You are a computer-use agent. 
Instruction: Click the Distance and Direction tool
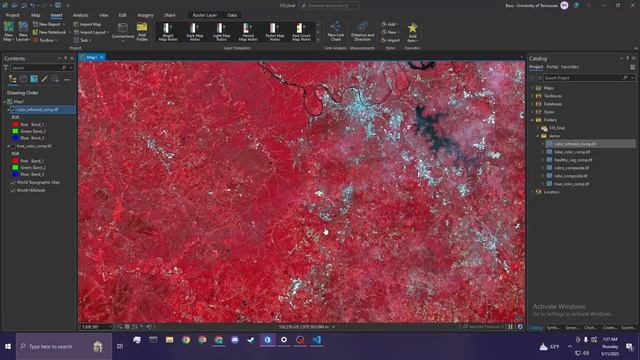click(x=362, y=31)
